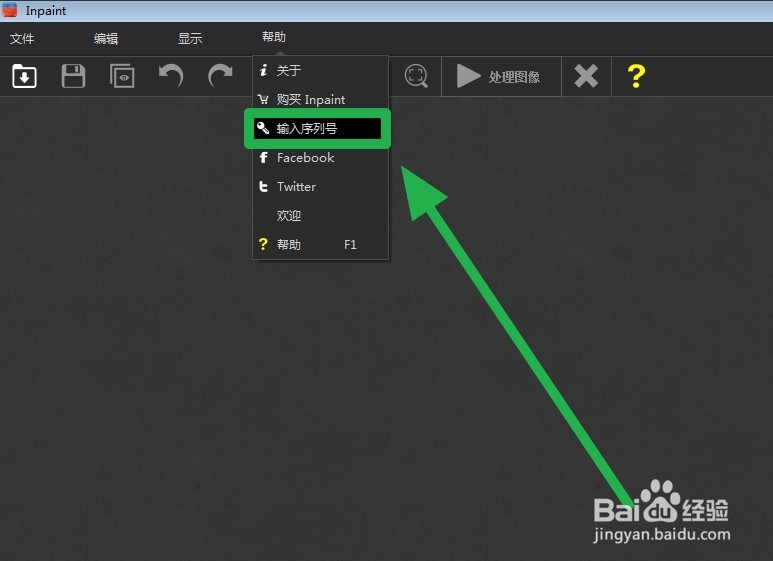The width and height of the screenshot is (773, 561).
Task: Choose 购买 Inpaint menu entry
Action: pyautogui.click(x=320, y=100)
